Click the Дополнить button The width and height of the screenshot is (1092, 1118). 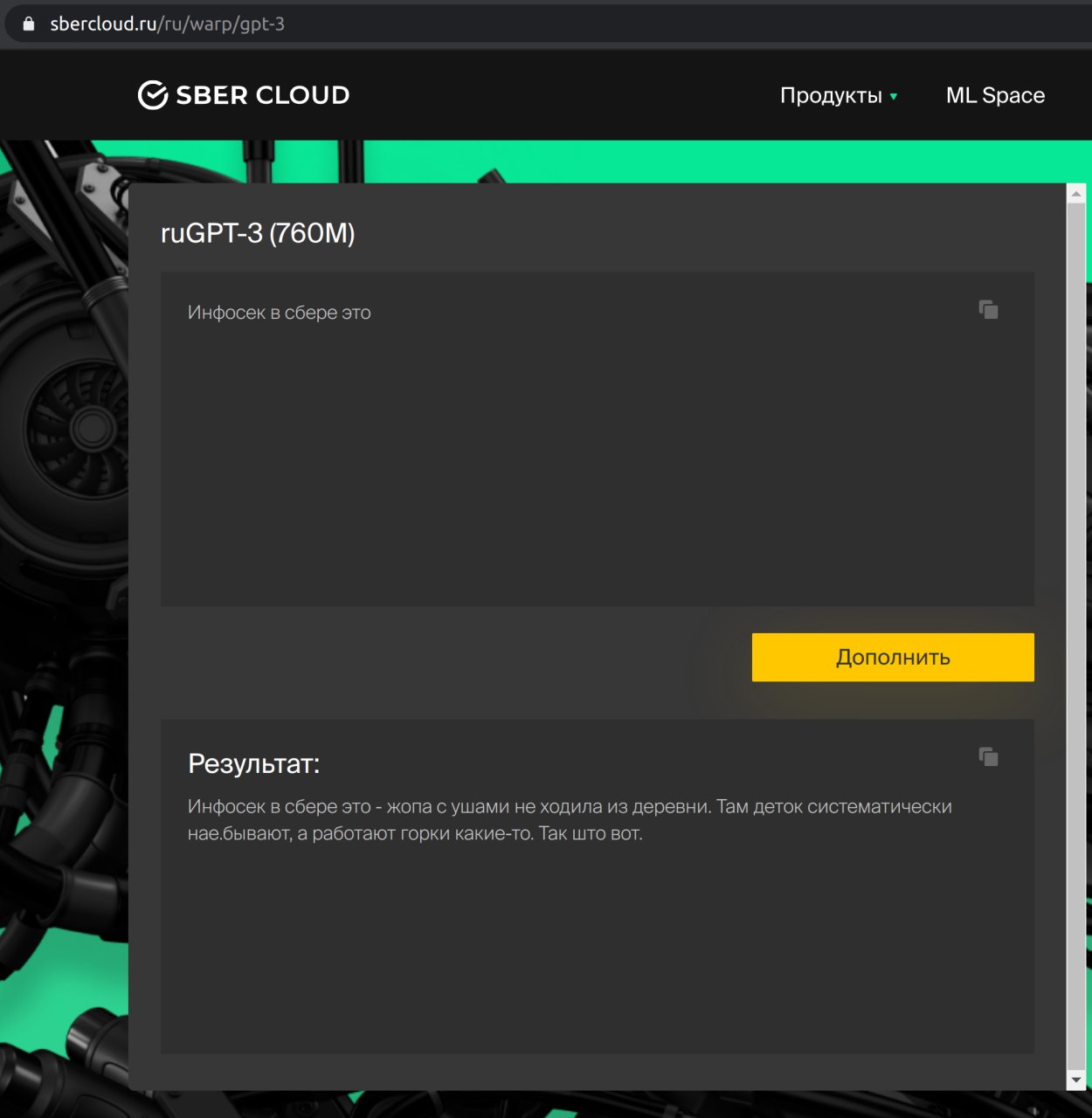click(893, 657)
